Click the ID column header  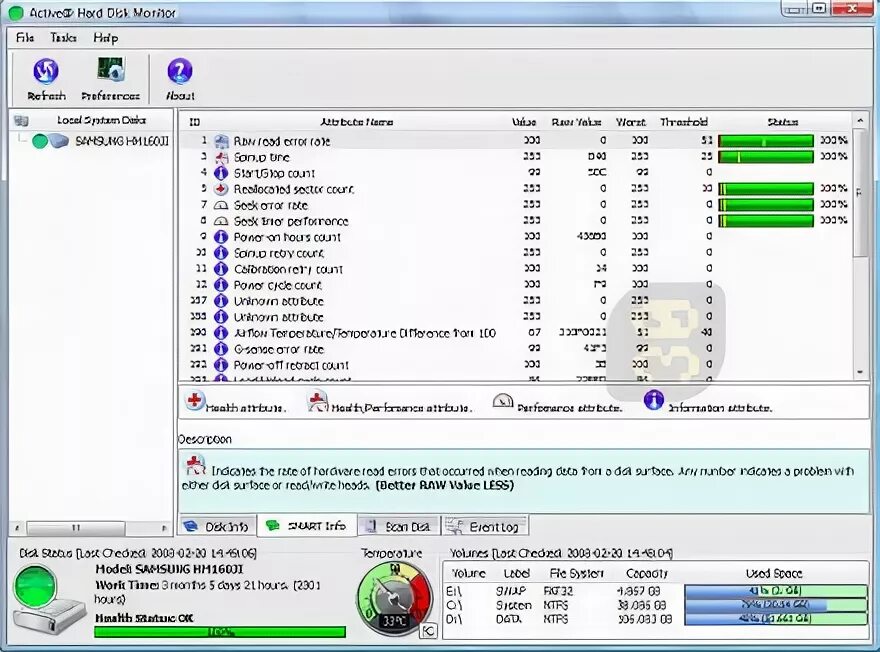195,122
